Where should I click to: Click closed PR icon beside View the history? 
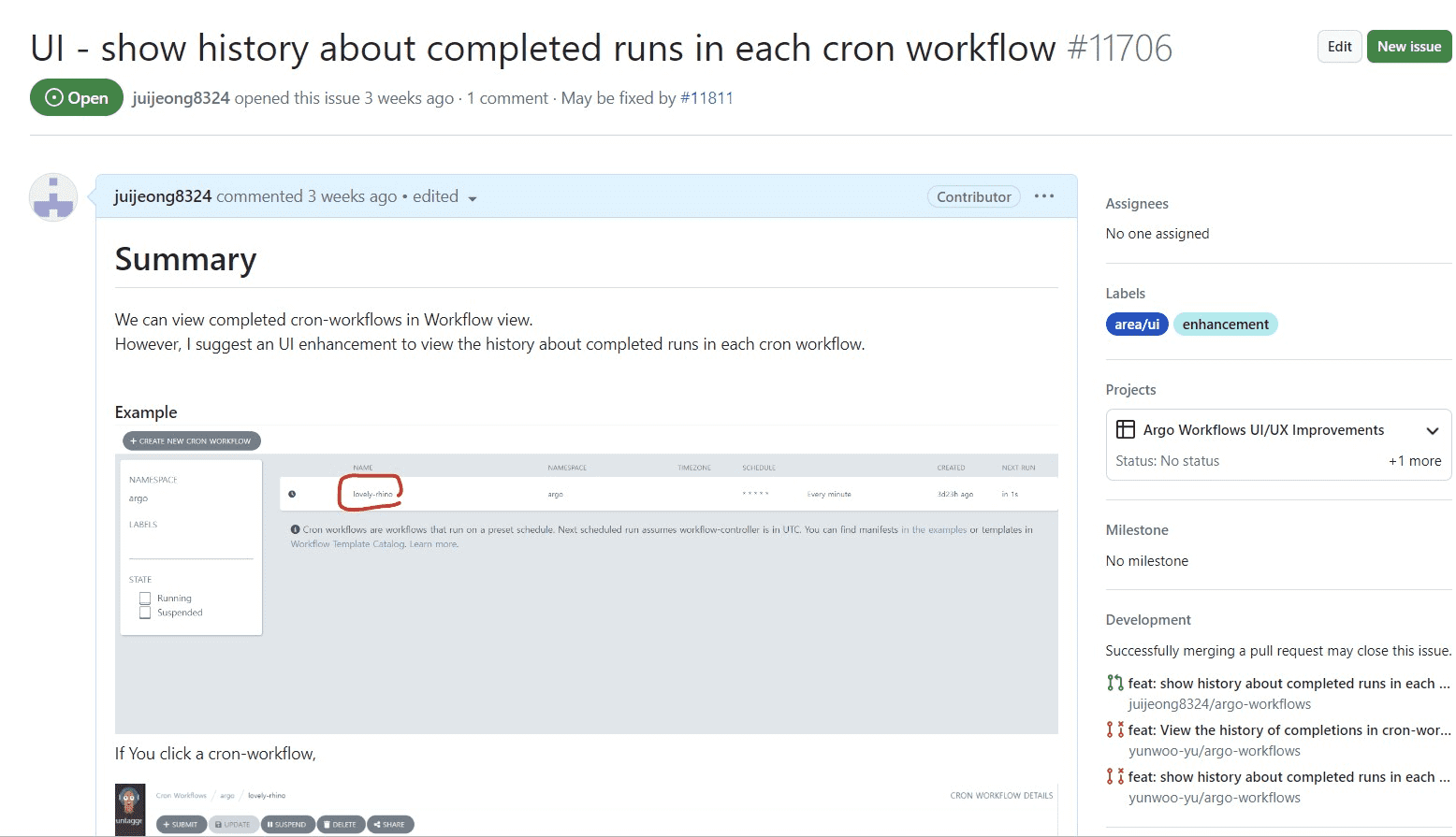point(1114,729)
